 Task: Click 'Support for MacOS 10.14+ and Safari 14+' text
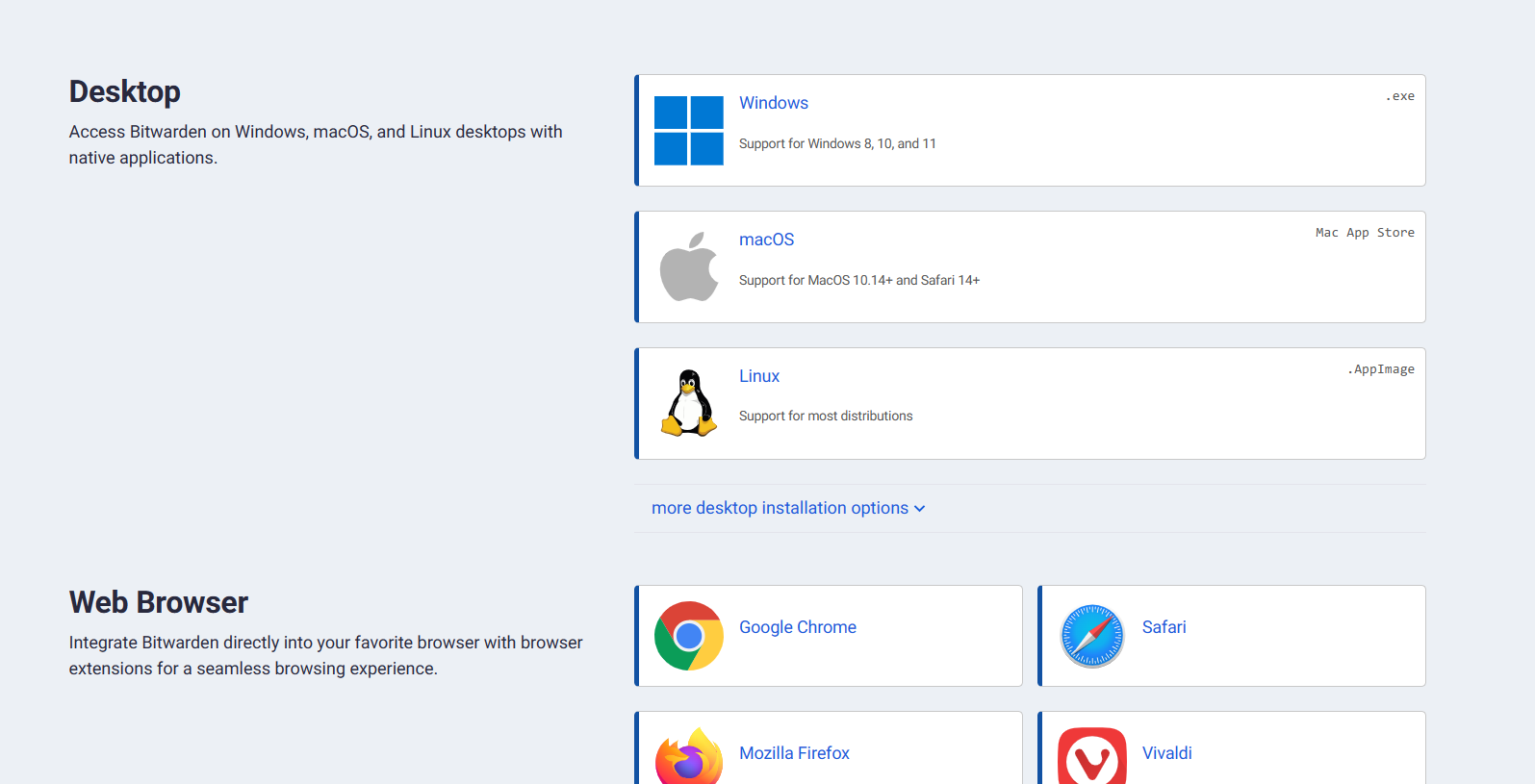tap(859, 280)
